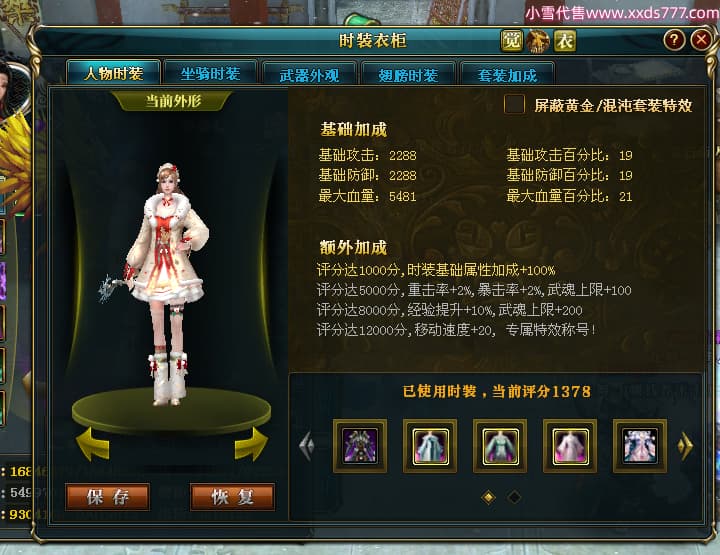
Task: Select the pink white robe costume icon
Action: (x=570, y=446)
